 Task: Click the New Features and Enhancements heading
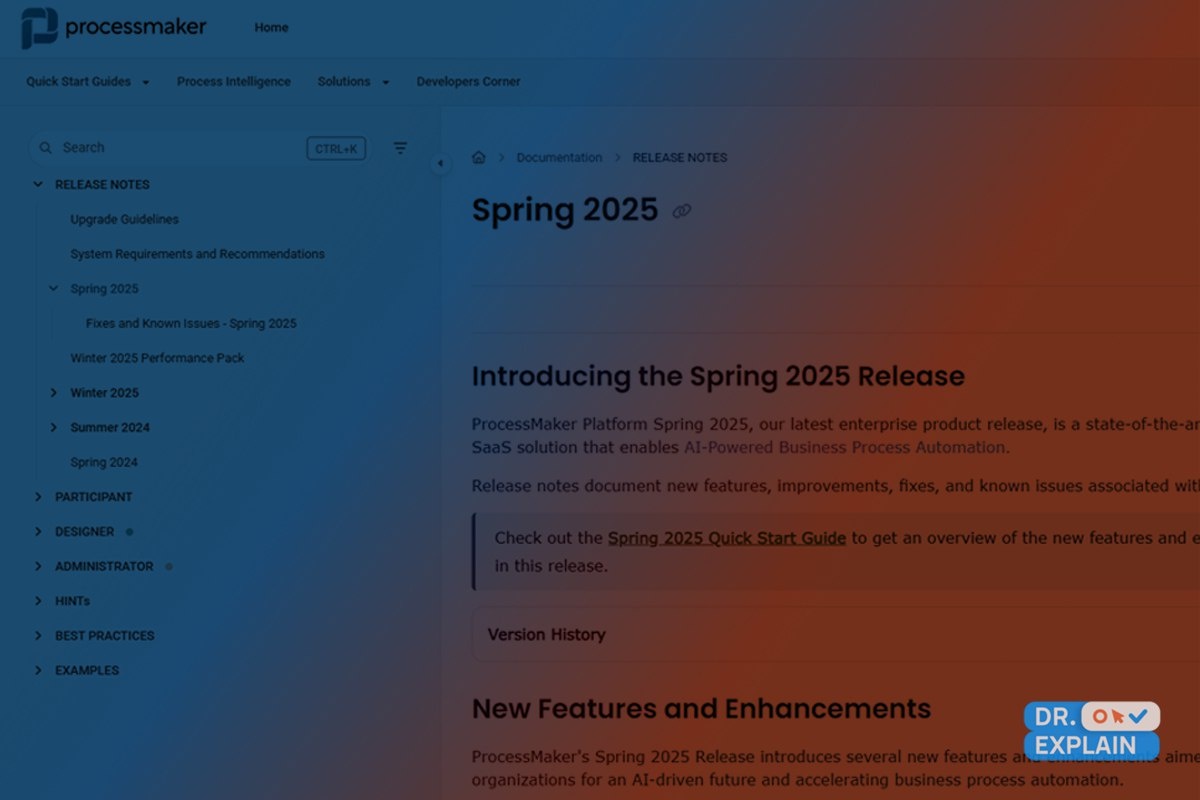(x=701, y=709)
